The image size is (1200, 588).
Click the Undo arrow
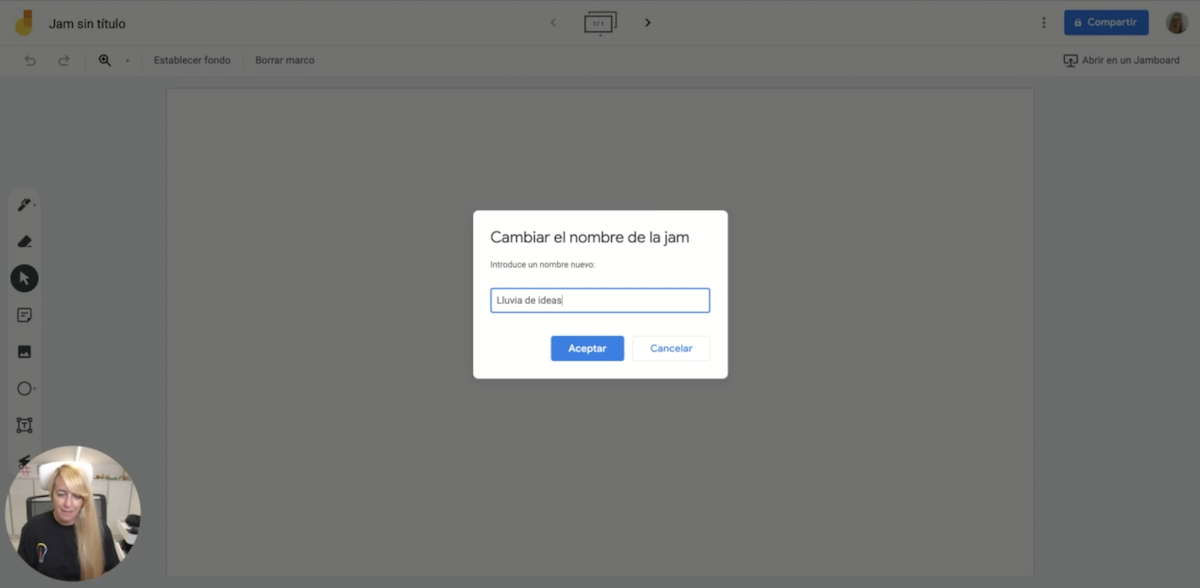[30, 61]
